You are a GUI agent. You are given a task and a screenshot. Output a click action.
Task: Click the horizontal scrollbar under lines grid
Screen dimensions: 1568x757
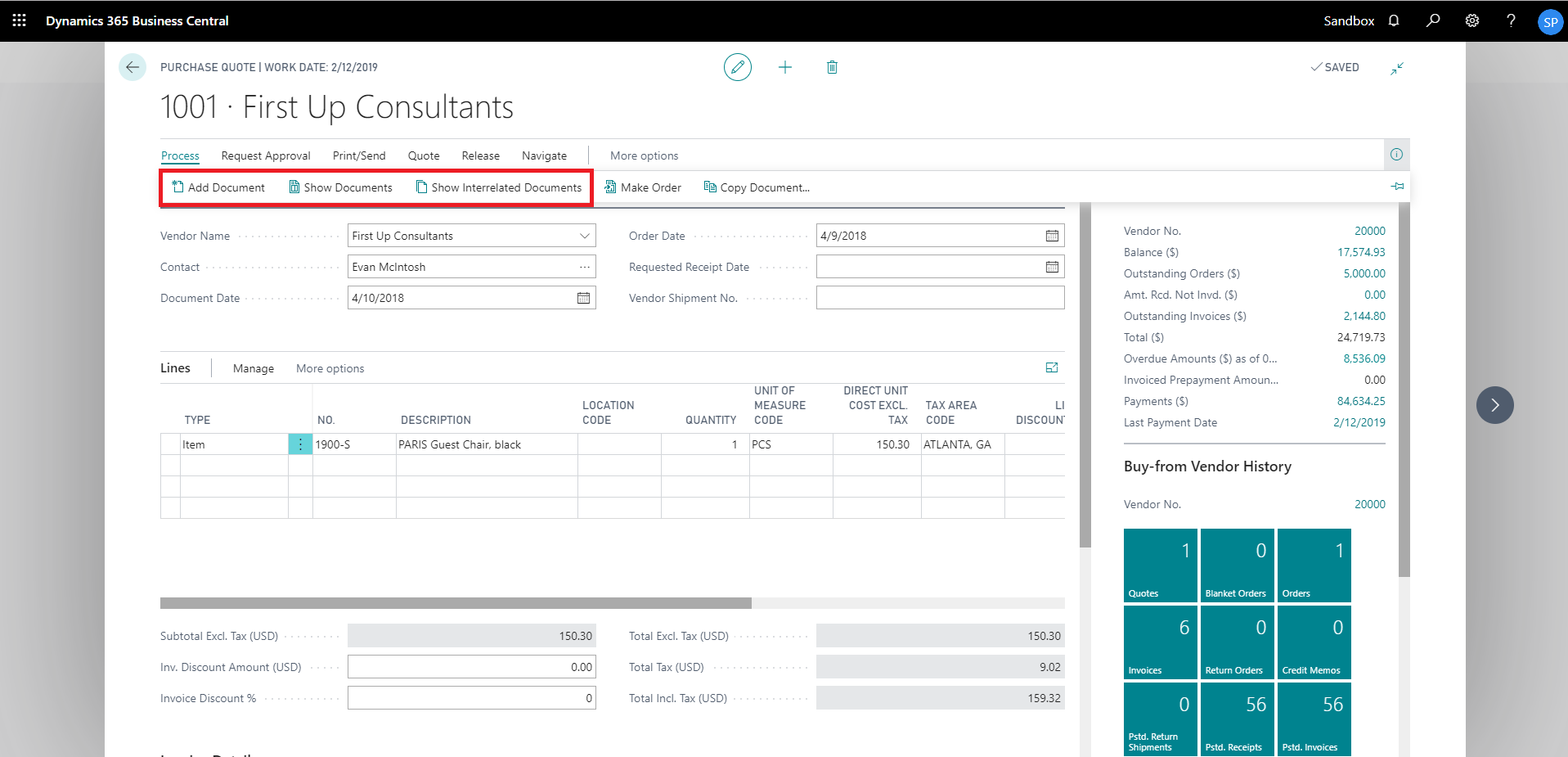pos(456,603)
